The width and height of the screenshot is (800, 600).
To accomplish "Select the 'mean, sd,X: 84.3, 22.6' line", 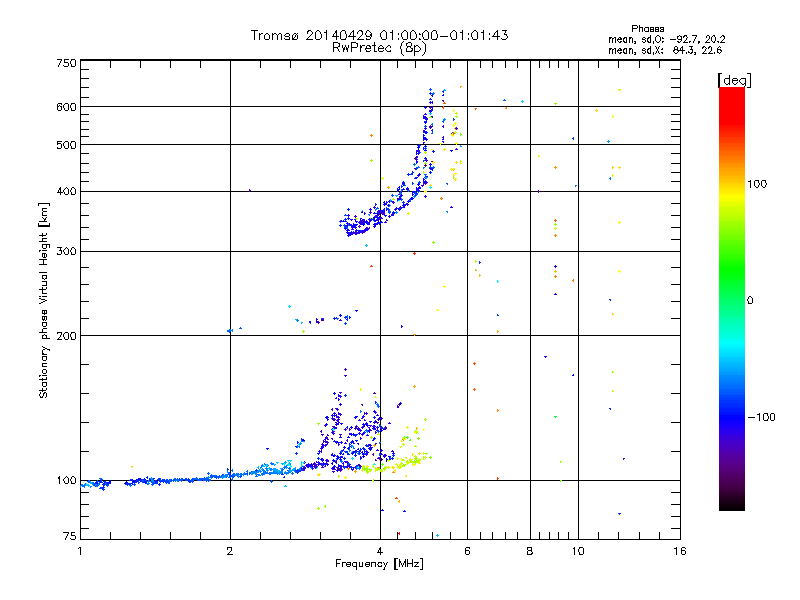I will (x=665, y=50).
